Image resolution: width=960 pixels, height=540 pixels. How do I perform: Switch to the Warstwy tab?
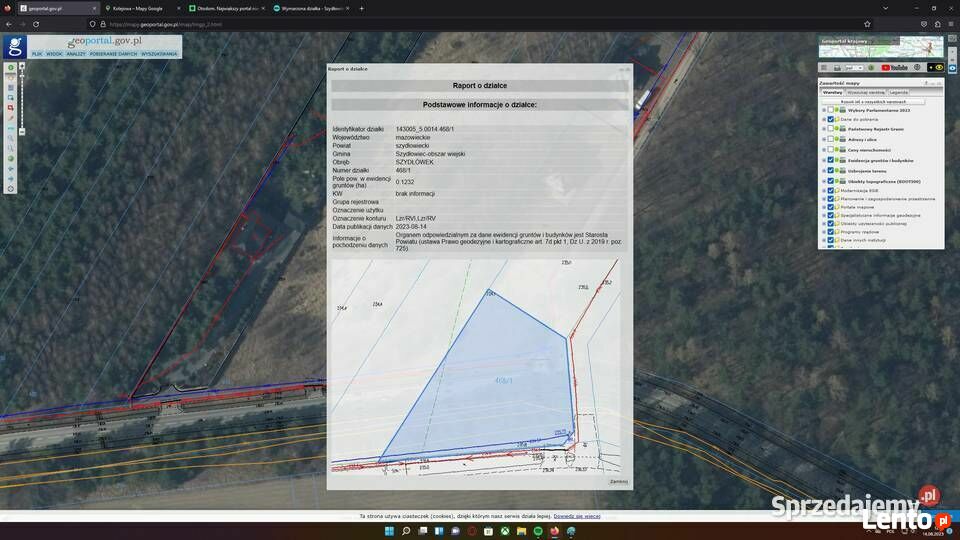832,92
